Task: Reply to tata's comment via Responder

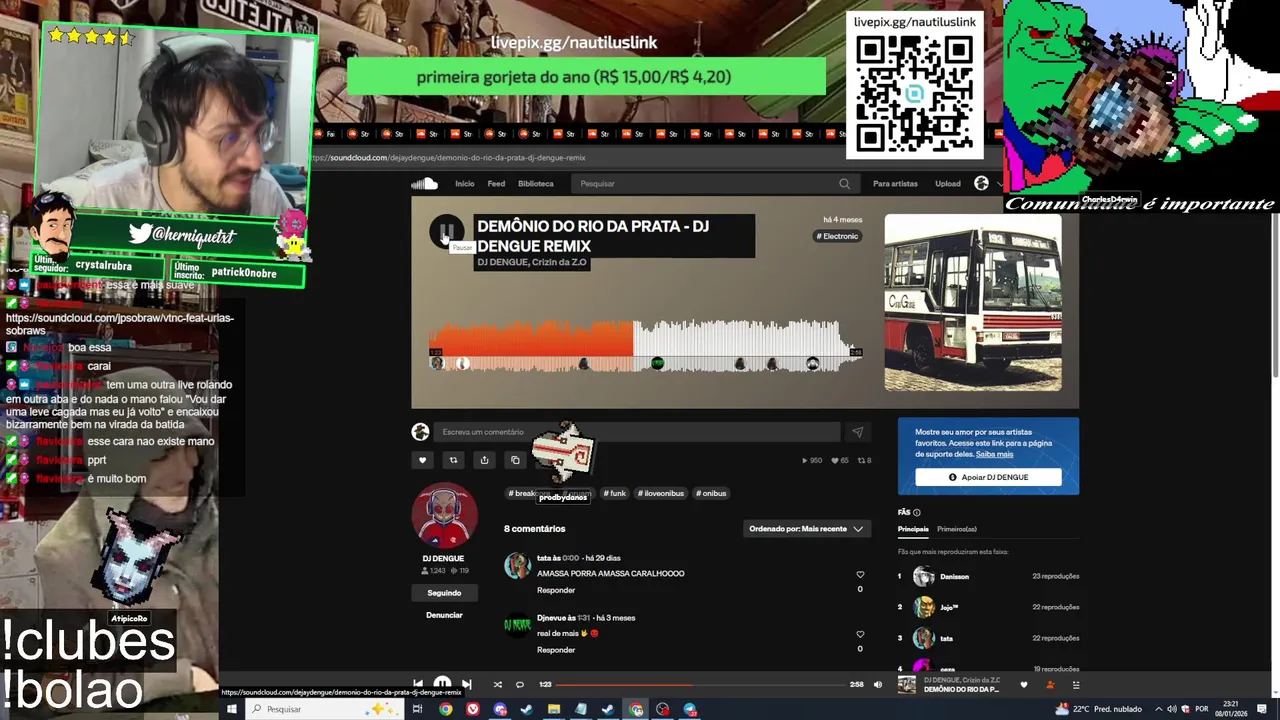Action: 556,590
